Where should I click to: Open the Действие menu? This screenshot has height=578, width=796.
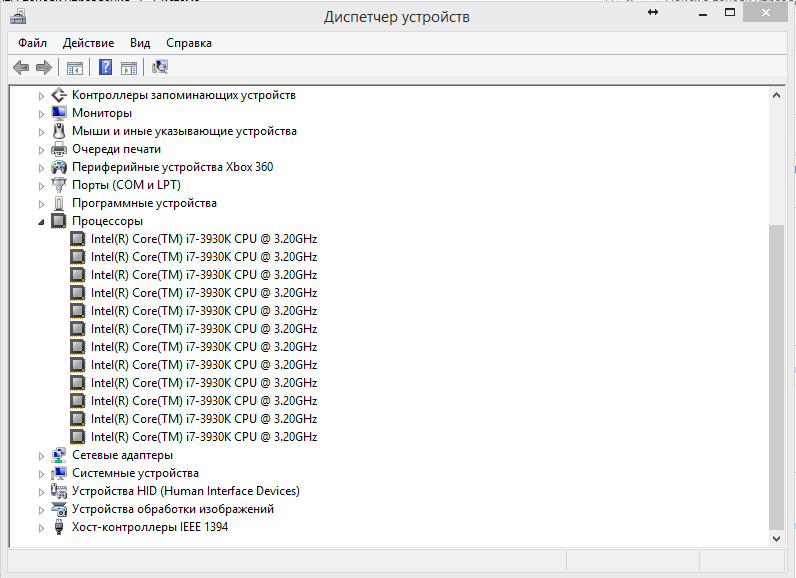(88, 43)
